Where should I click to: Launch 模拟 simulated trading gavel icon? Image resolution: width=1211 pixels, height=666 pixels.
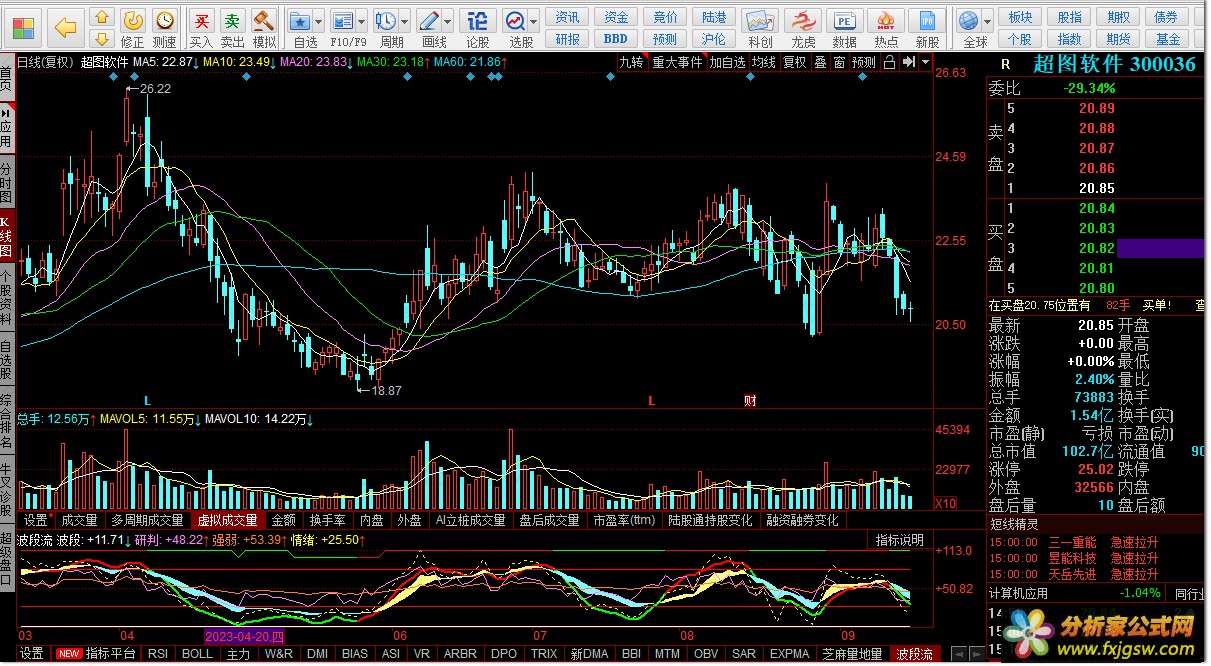264,28
